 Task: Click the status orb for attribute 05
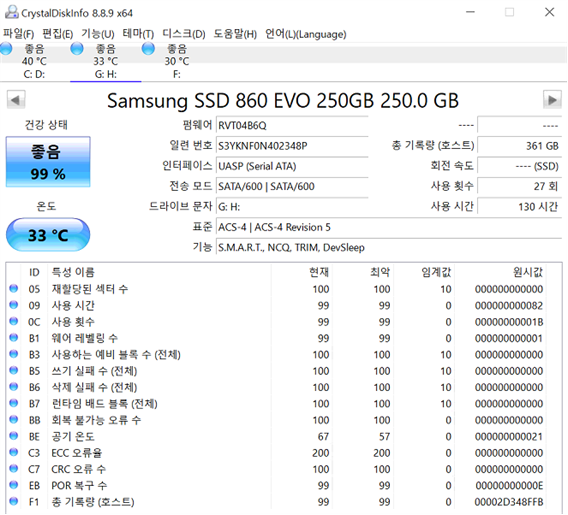[x=14, y=289]
